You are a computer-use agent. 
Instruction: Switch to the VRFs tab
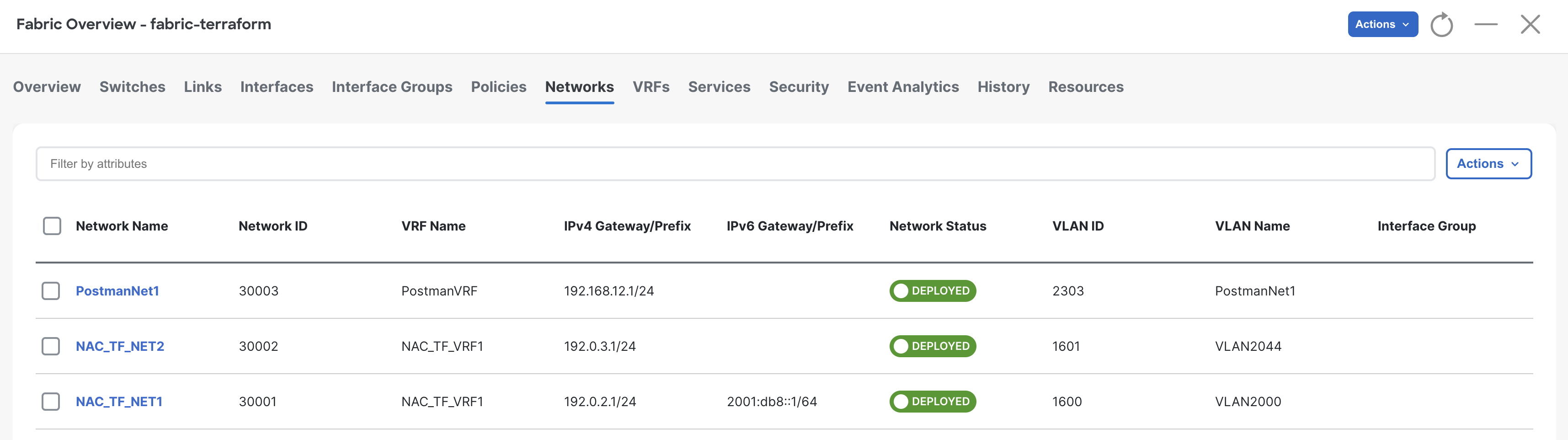click(651, 87)
